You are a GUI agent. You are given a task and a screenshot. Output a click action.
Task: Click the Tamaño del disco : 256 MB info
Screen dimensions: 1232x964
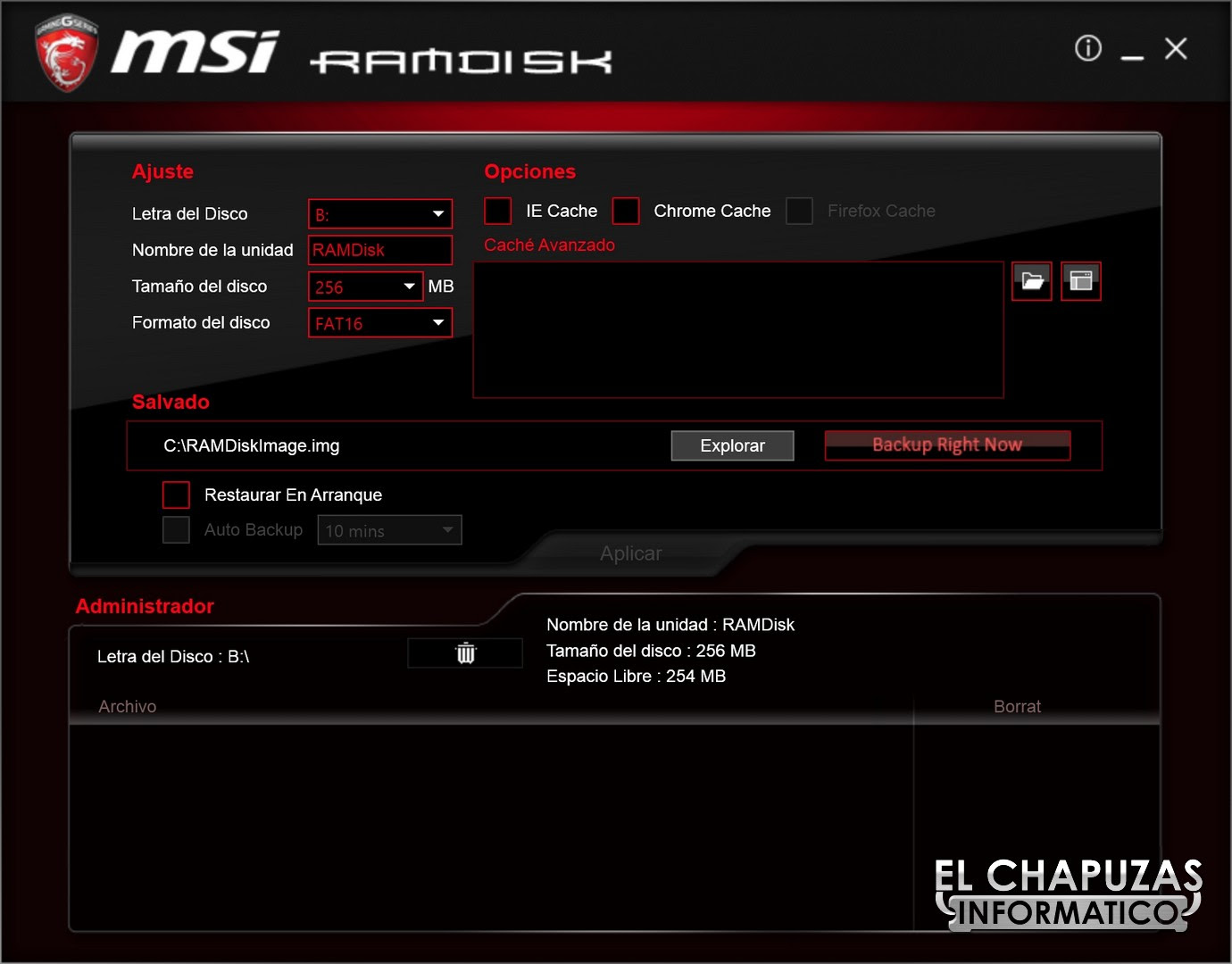(651, 651)
